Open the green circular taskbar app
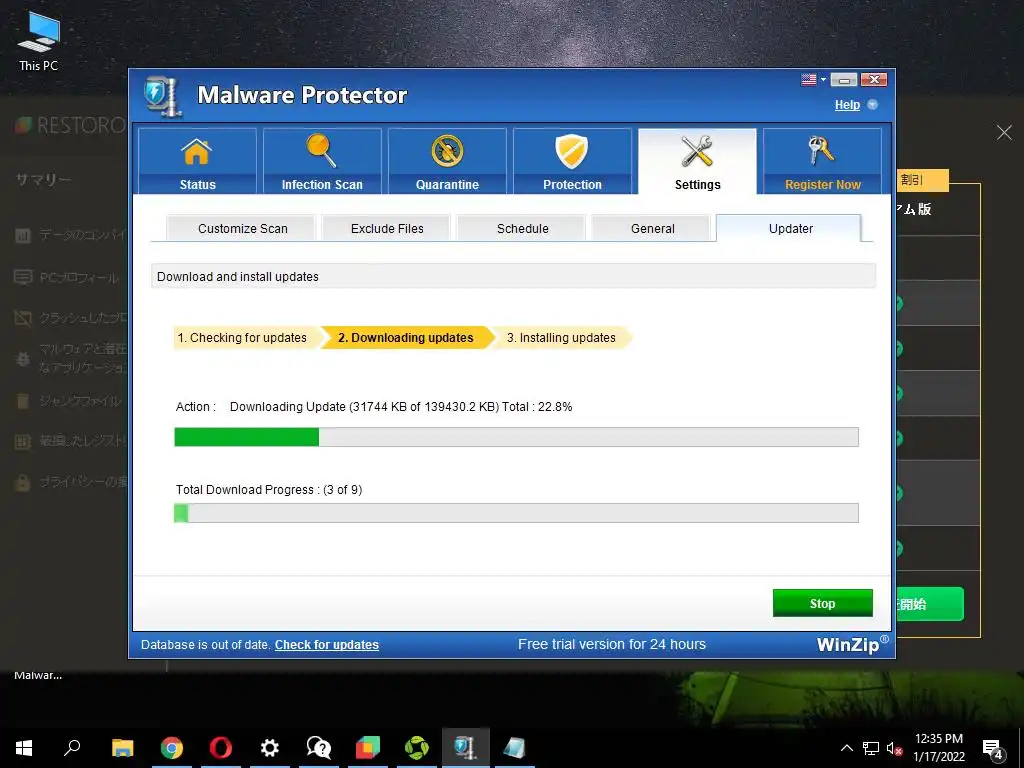Image resolution: width=1024 pixels, height=768 pixels. [x=417, y=748]
